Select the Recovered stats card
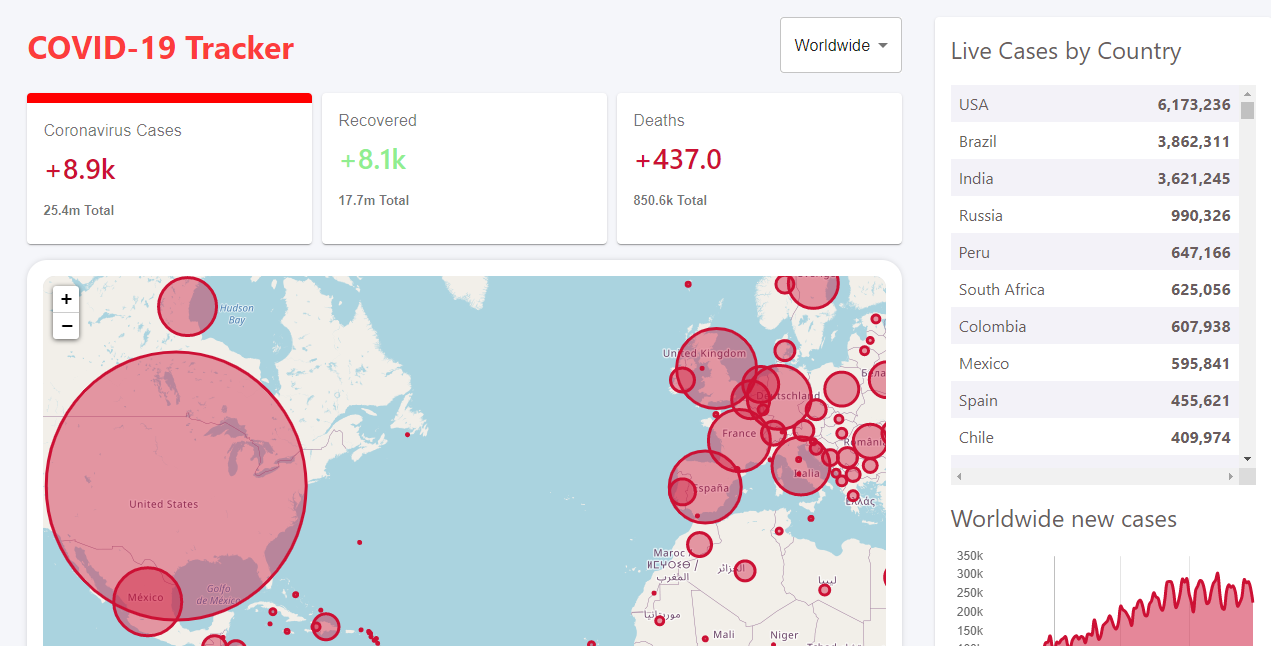The image size is (1271, 646). click(464, 168)
